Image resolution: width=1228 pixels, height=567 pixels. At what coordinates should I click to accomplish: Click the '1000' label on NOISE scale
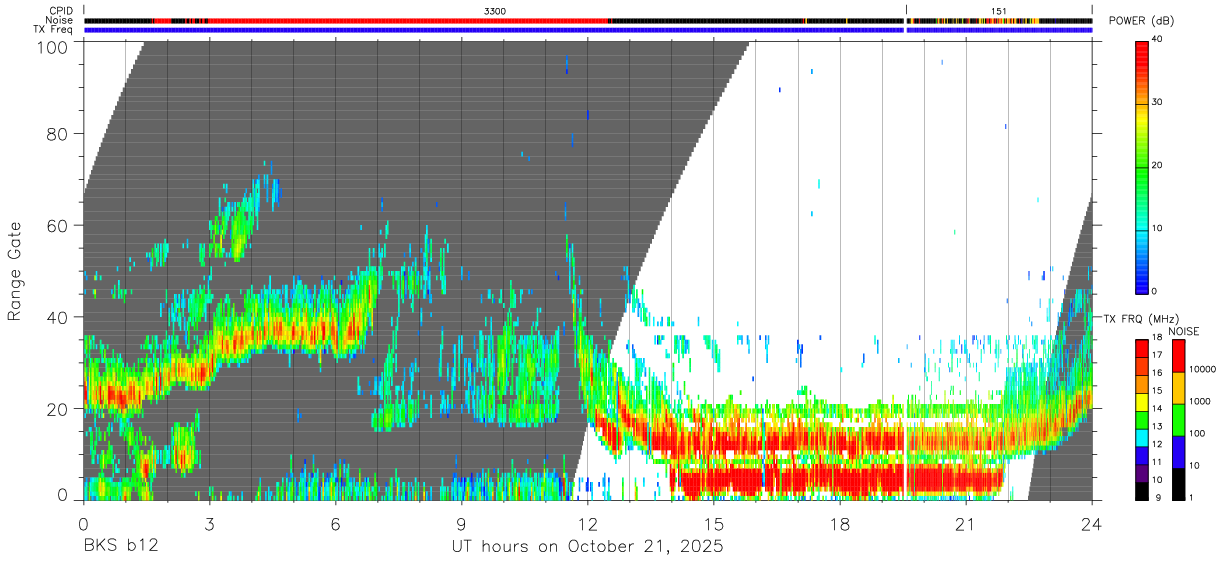pyautogui.click(x=1198, y=401)
